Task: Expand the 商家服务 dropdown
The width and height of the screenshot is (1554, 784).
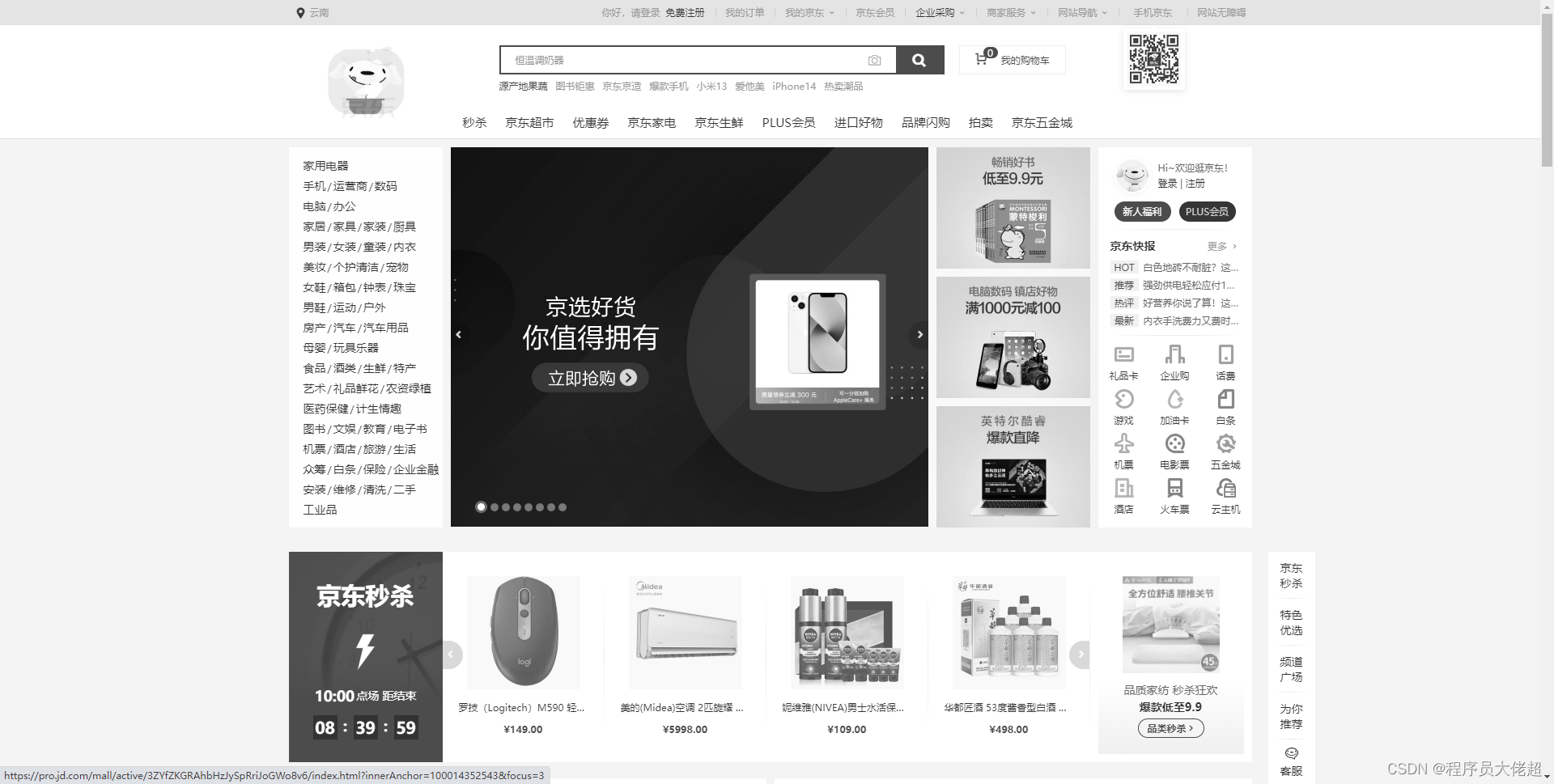Action: [x=1011, y=13]
